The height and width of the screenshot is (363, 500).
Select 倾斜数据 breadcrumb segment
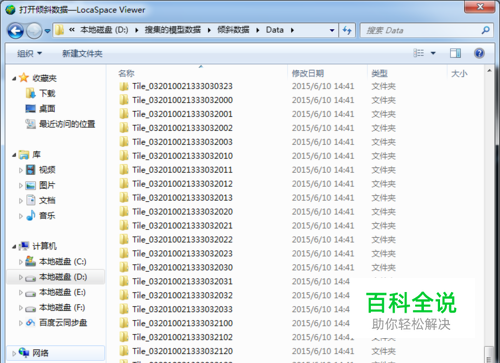point(233,30)
